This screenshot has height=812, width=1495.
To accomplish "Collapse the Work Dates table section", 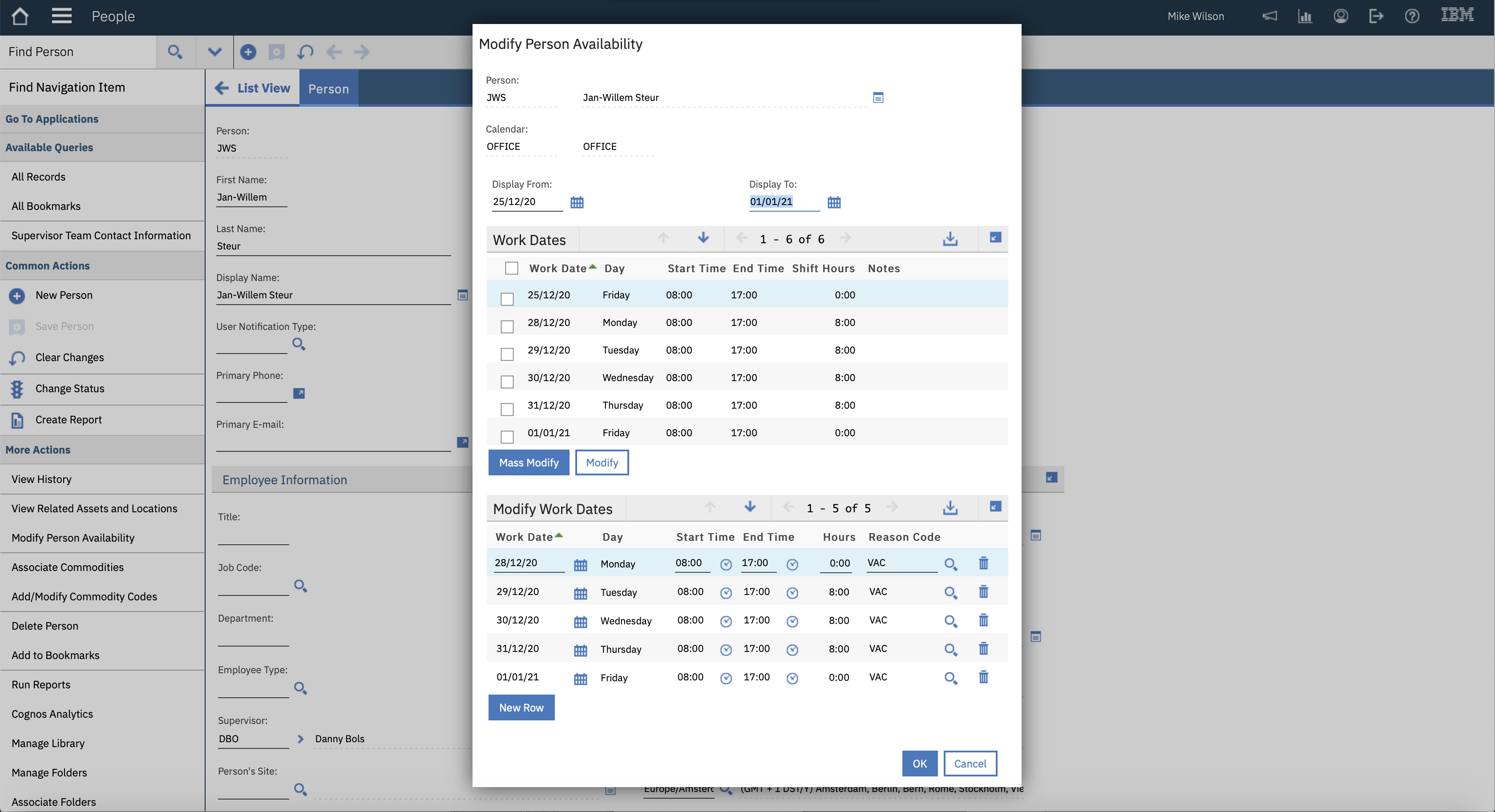I will [x=995, y=238].
